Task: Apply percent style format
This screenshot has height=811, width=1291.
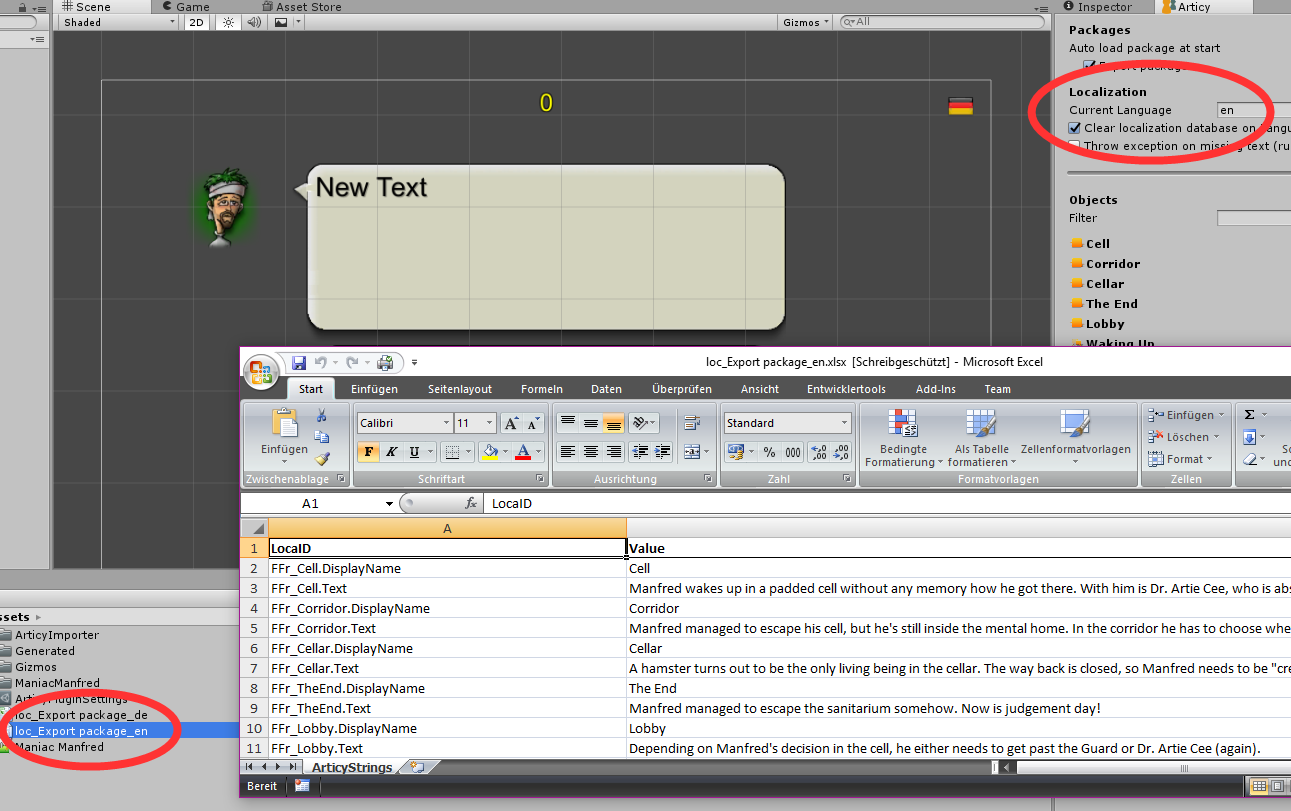Action: 769,452
